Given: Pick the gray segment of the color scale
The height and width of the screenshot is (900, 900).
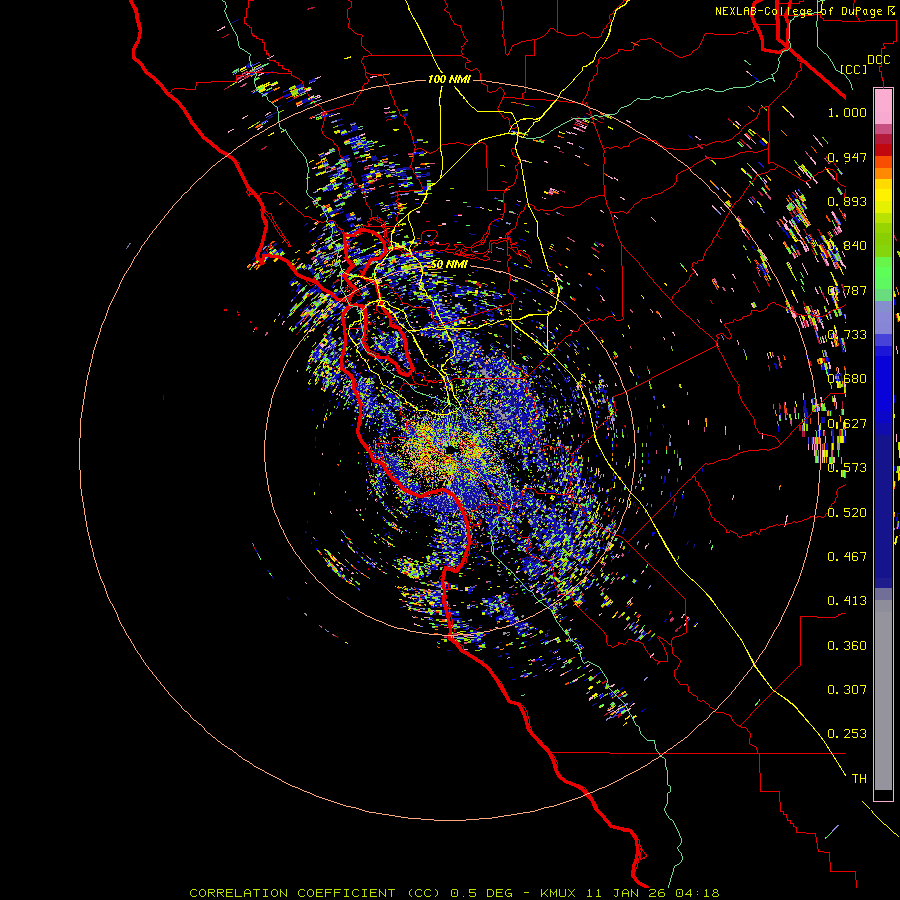Looking at the screenshot, I should coord(883,695).
